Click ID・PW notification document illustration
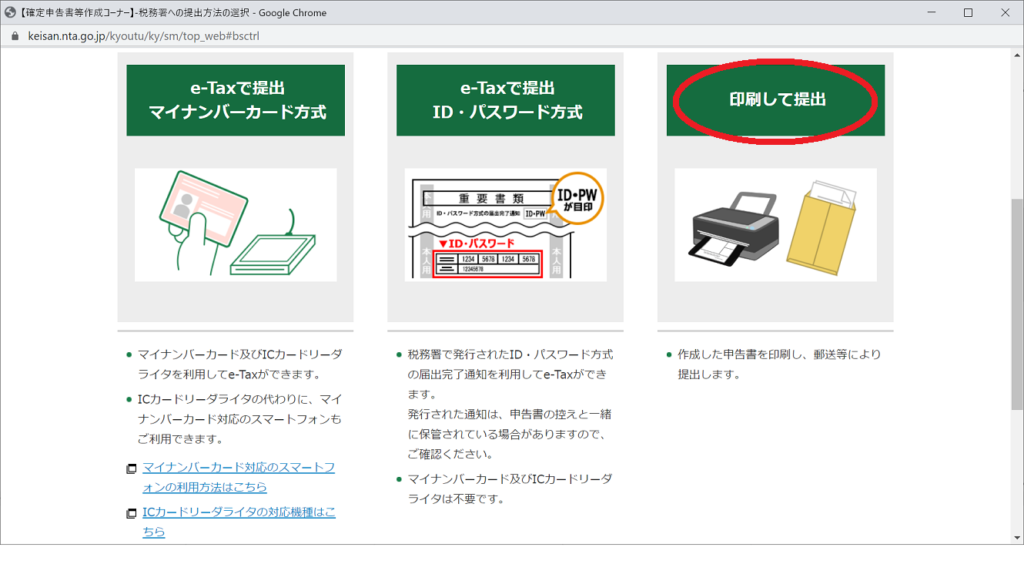 point(505,225)
